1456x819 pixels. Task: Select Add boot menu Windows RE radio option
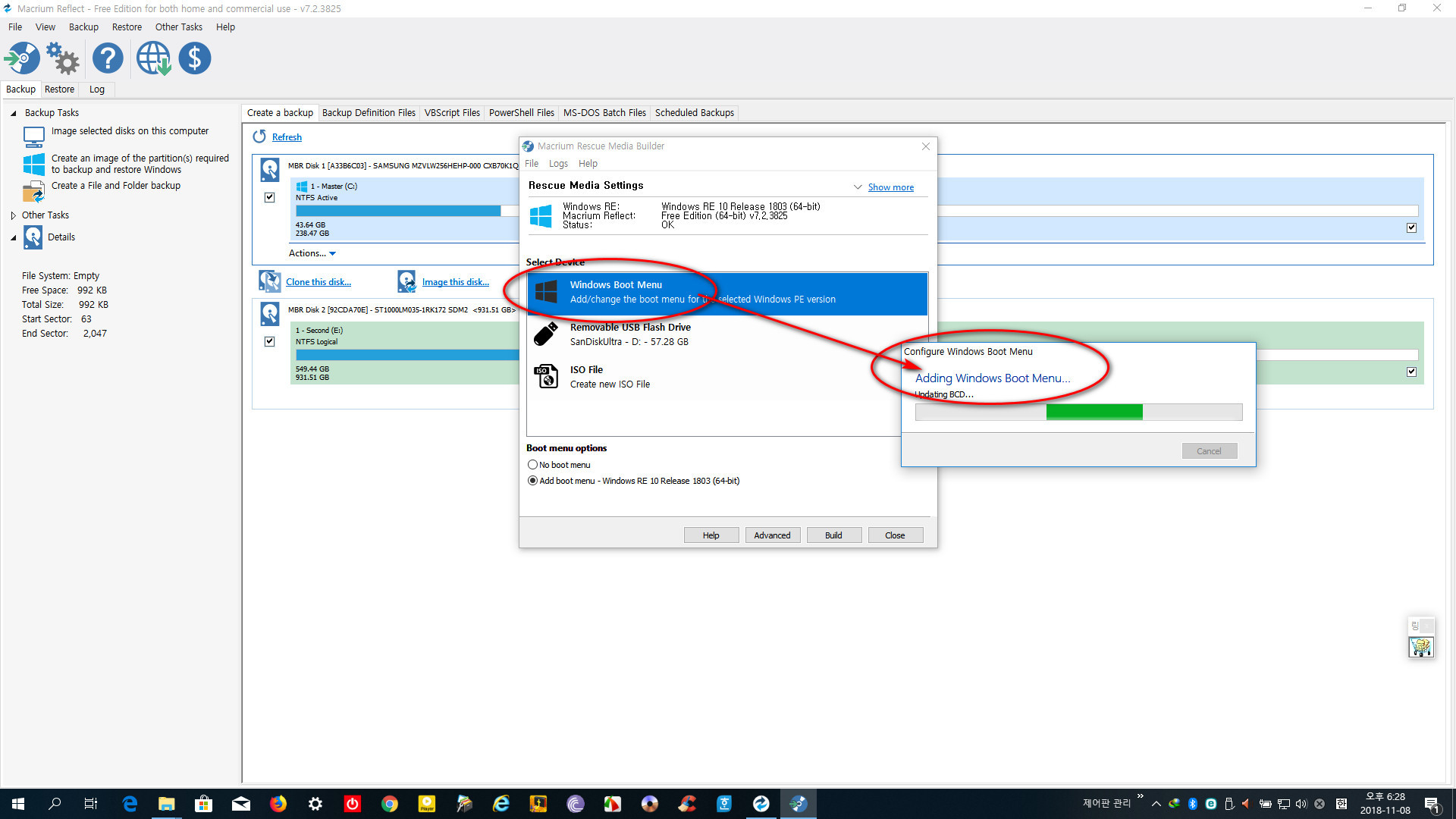point(532,481)
